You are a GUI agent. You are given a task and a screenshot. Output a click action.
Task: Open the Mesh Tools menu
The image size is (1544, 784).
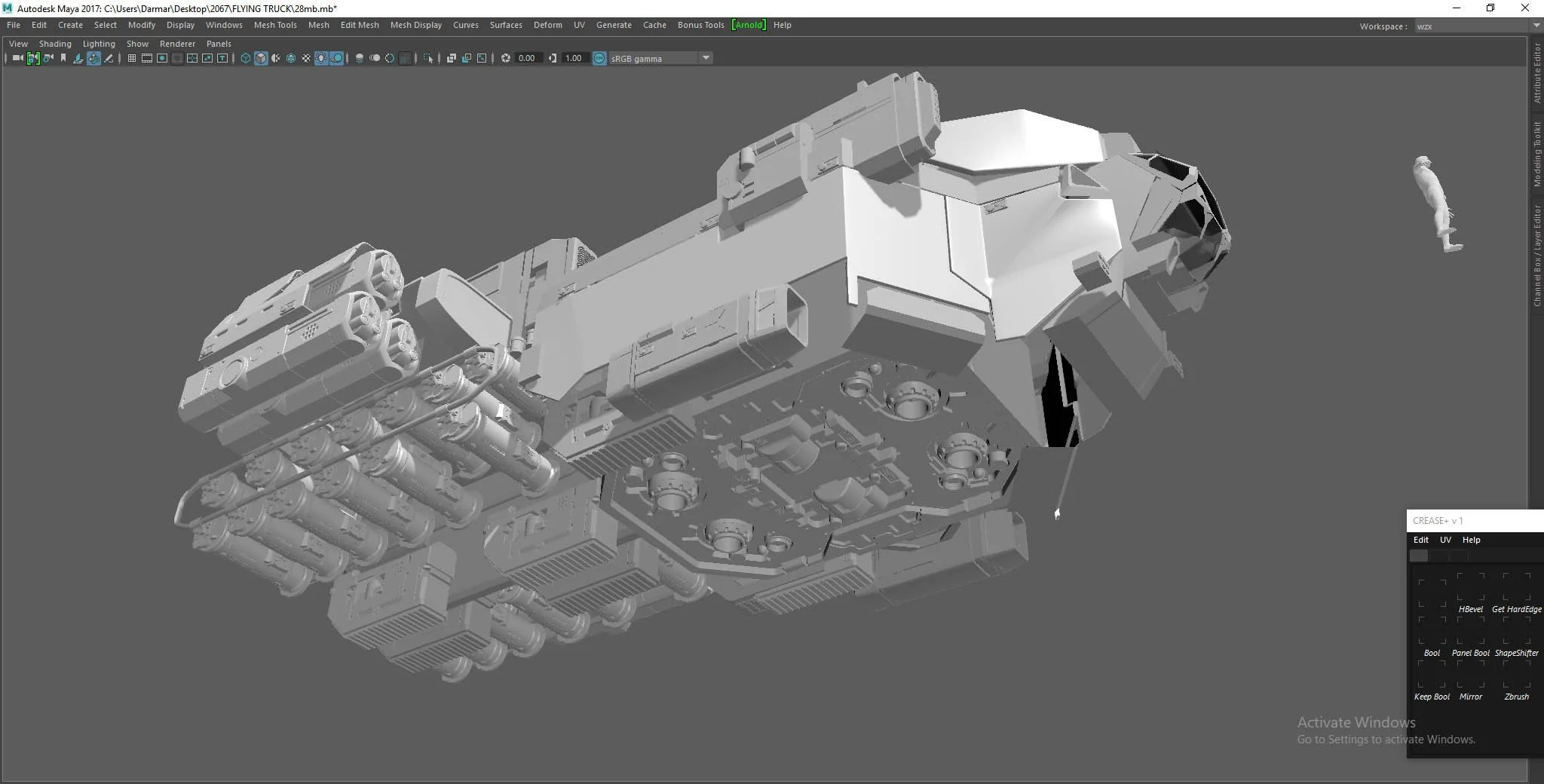click(275, 25)
